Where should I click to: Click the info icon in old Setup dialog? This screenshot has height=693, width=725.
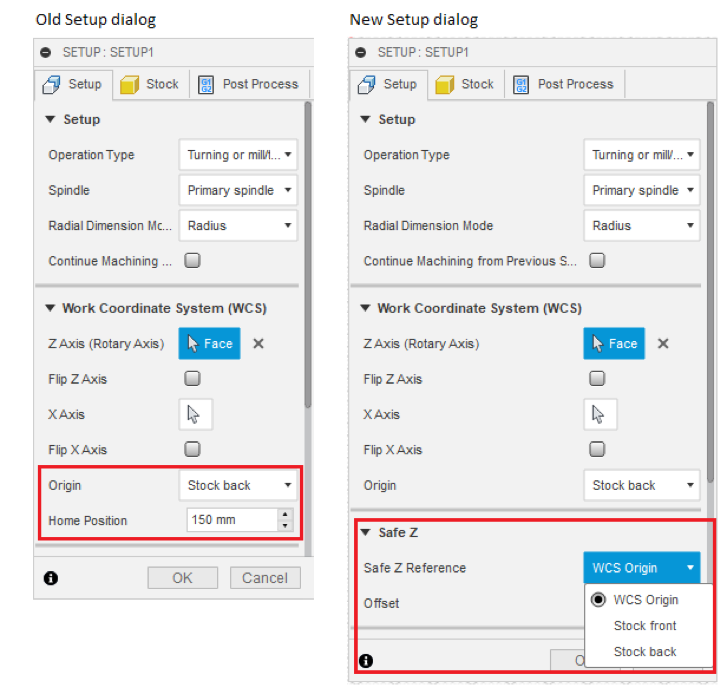coord(50,578)
